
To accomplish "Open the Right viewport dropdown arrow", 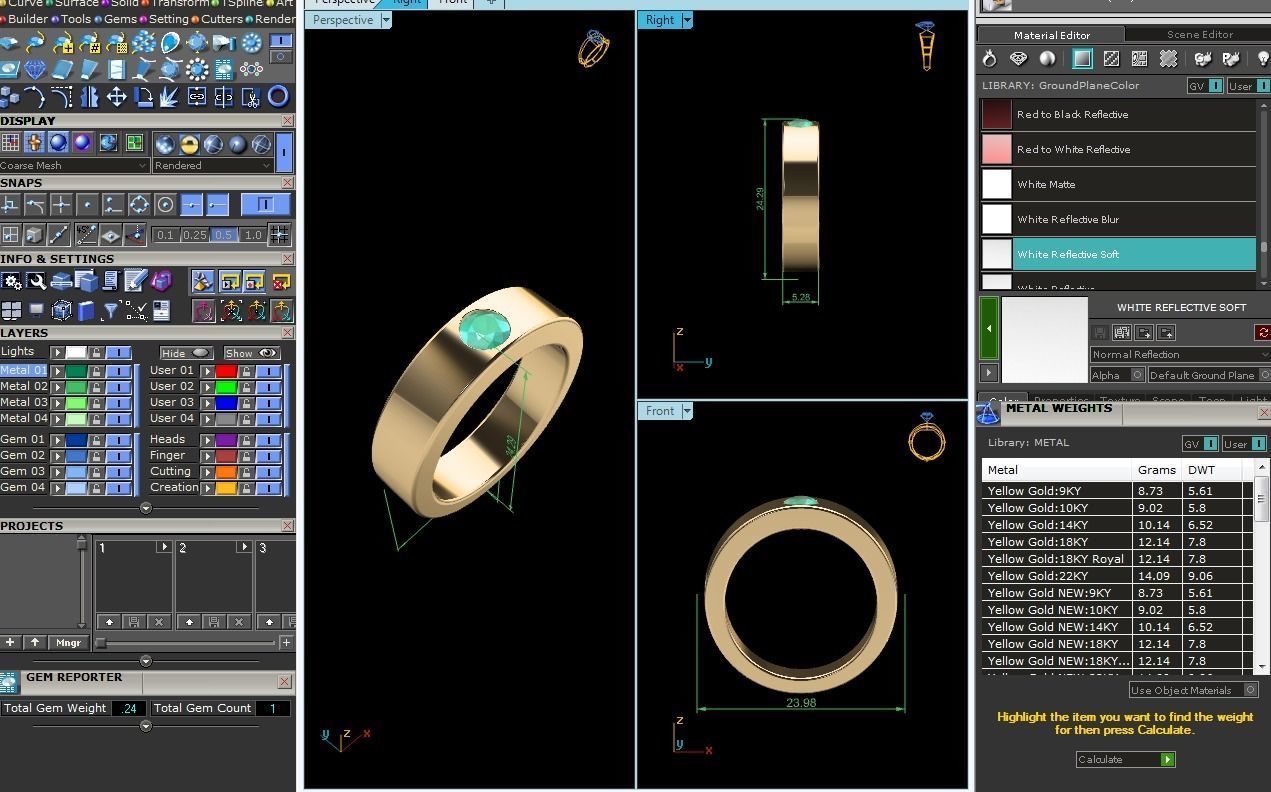I will [x=687, y=20].
